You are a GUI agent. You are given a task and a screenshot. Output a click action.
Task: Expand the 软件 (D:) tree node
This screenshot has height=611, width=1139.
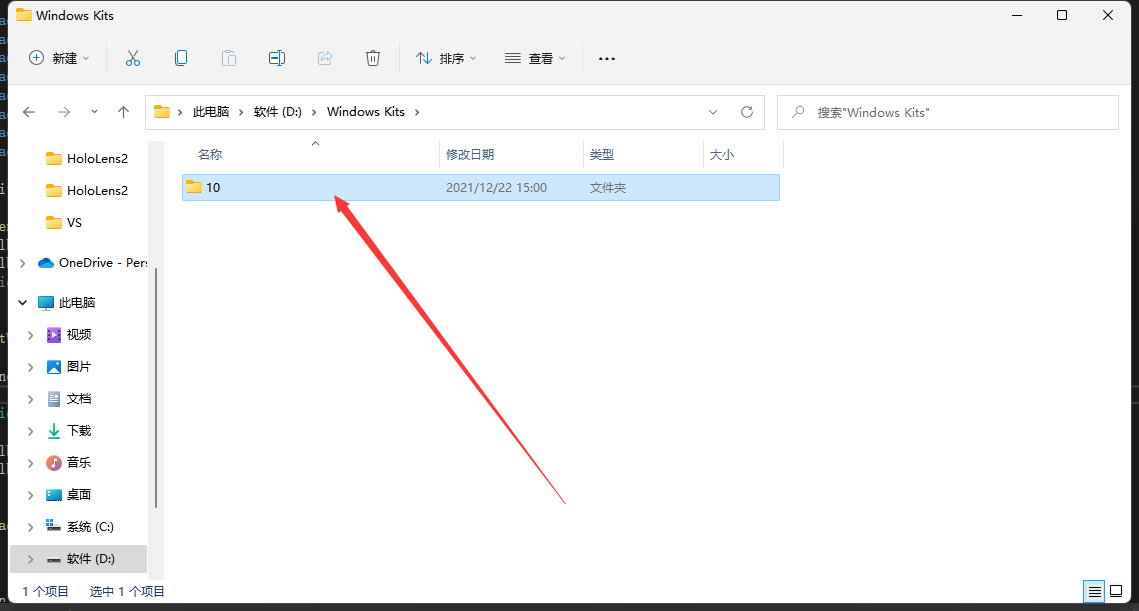(x=31, y=559)
